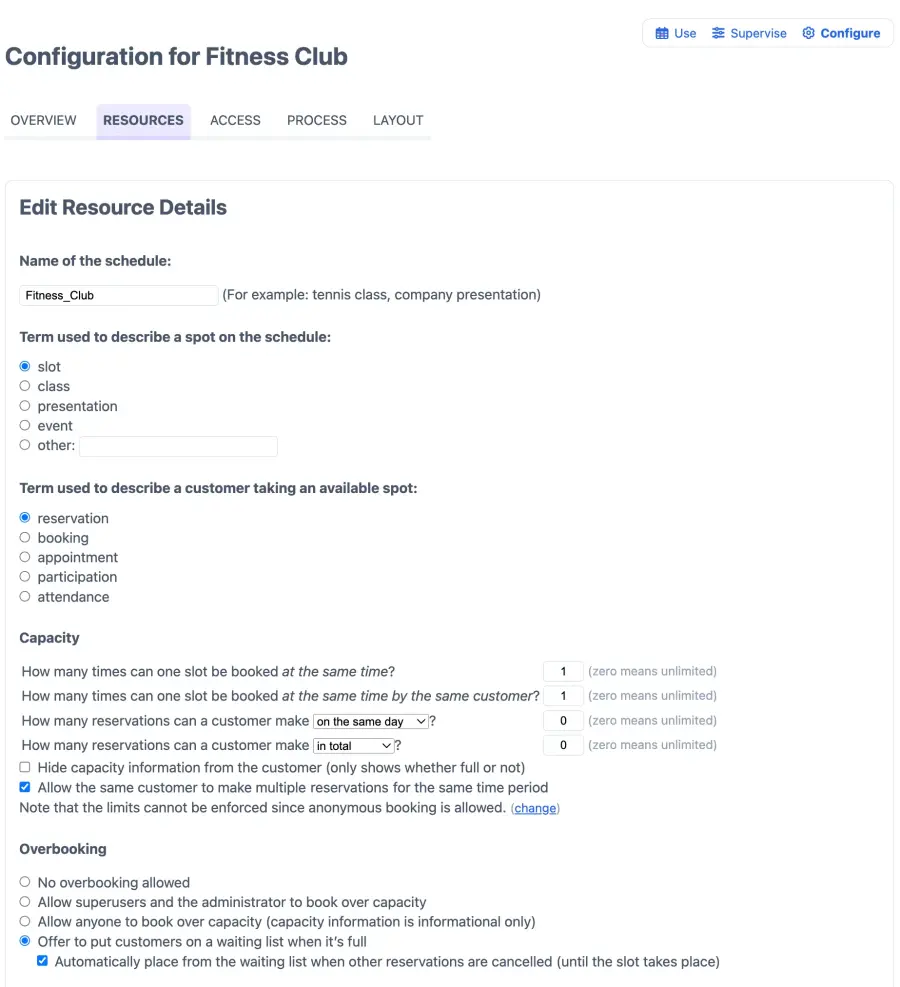
Task: Switch to the Overview tab
Action: click(x=43, y=120)
